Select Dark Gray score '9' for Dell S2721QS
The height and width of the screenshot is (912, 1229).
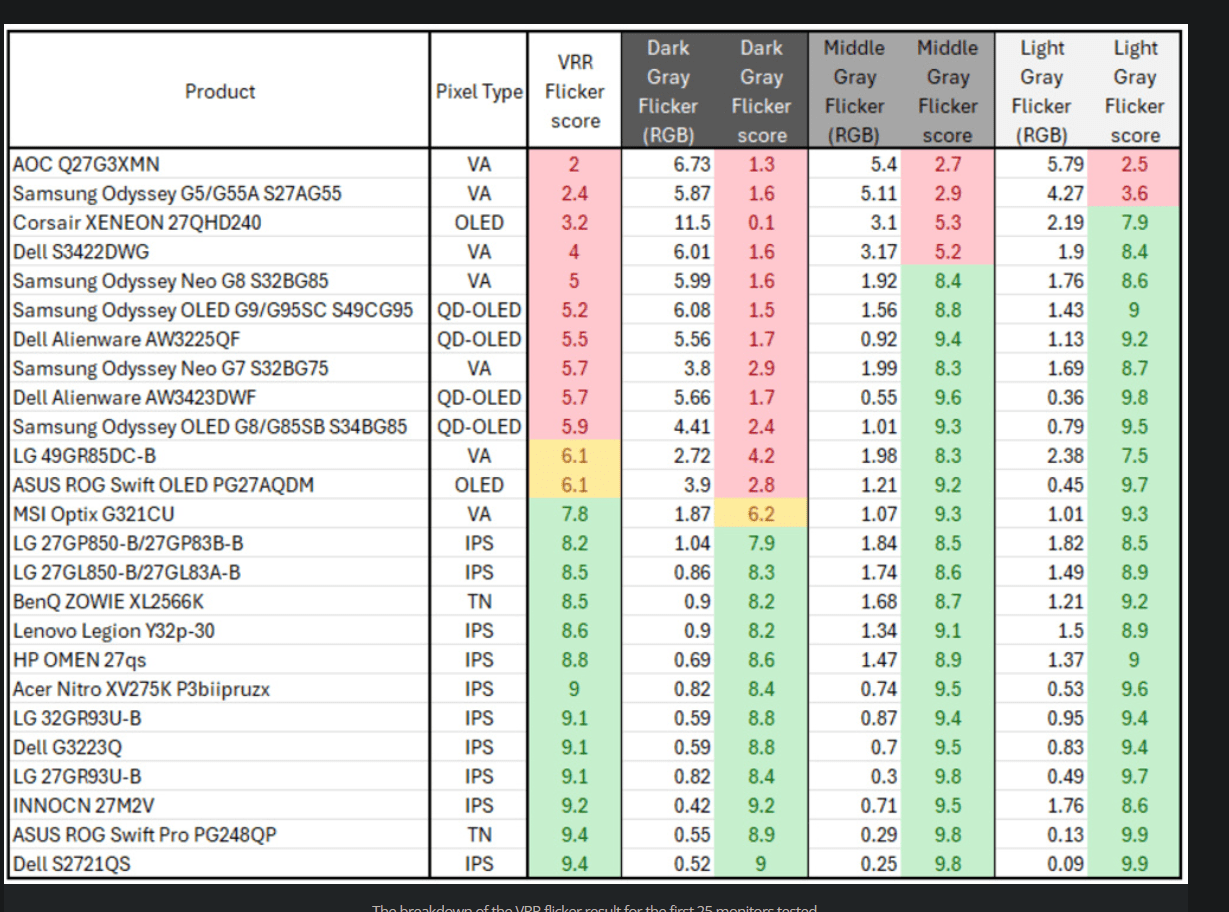pyautogui.click(x=761, y=864)
